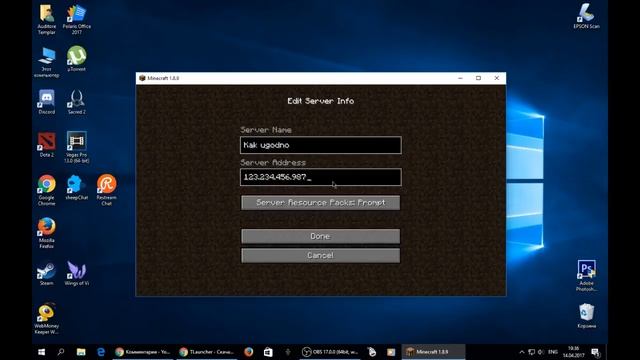This screenshot has height=360, width=640.
Task: Open File Explorer from the taskbar
Action: pyautogui.click(x=81, y=352)
